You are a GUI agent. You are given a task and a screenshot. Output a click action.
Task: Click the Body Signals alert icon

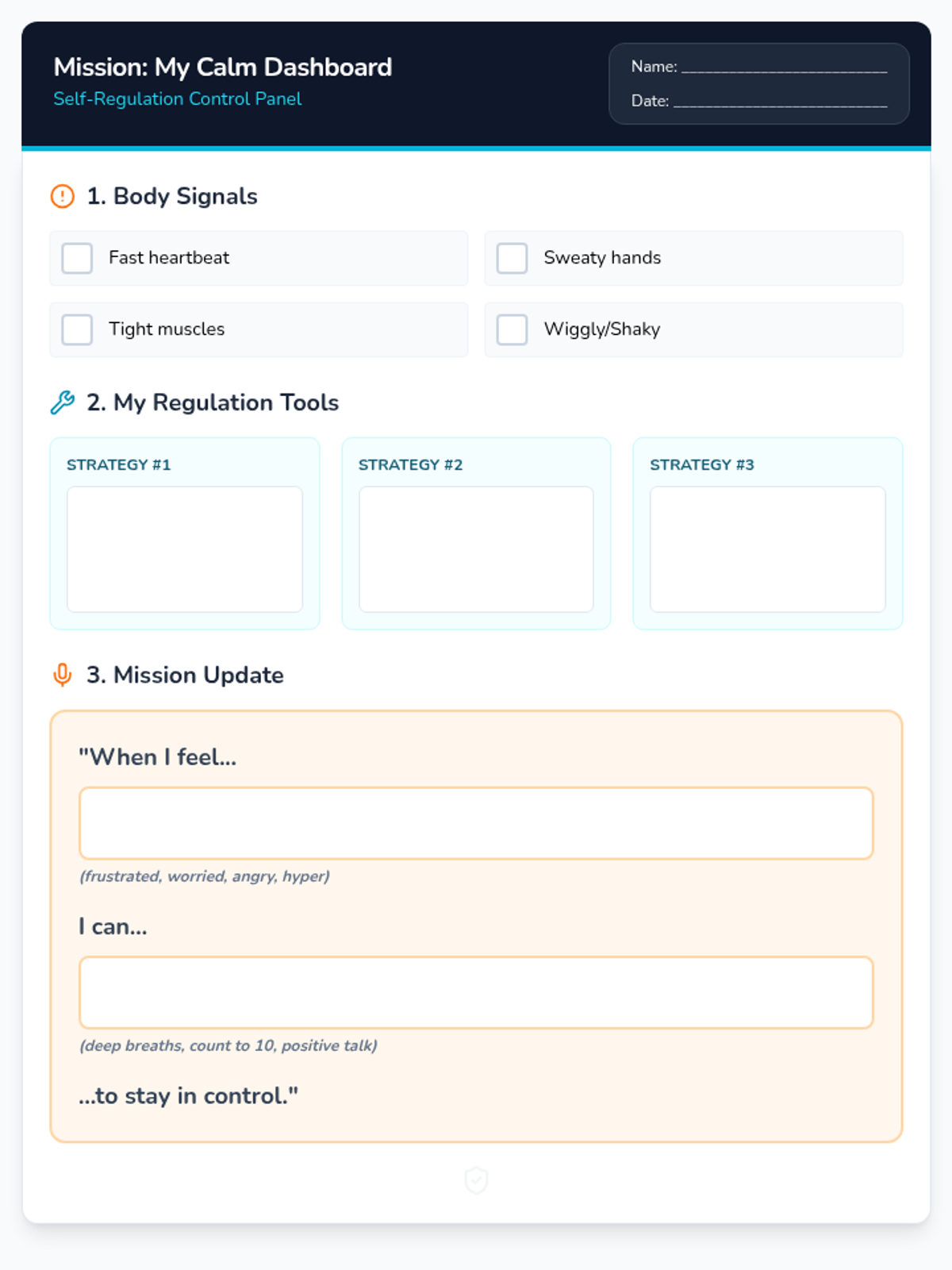(62, 196)
